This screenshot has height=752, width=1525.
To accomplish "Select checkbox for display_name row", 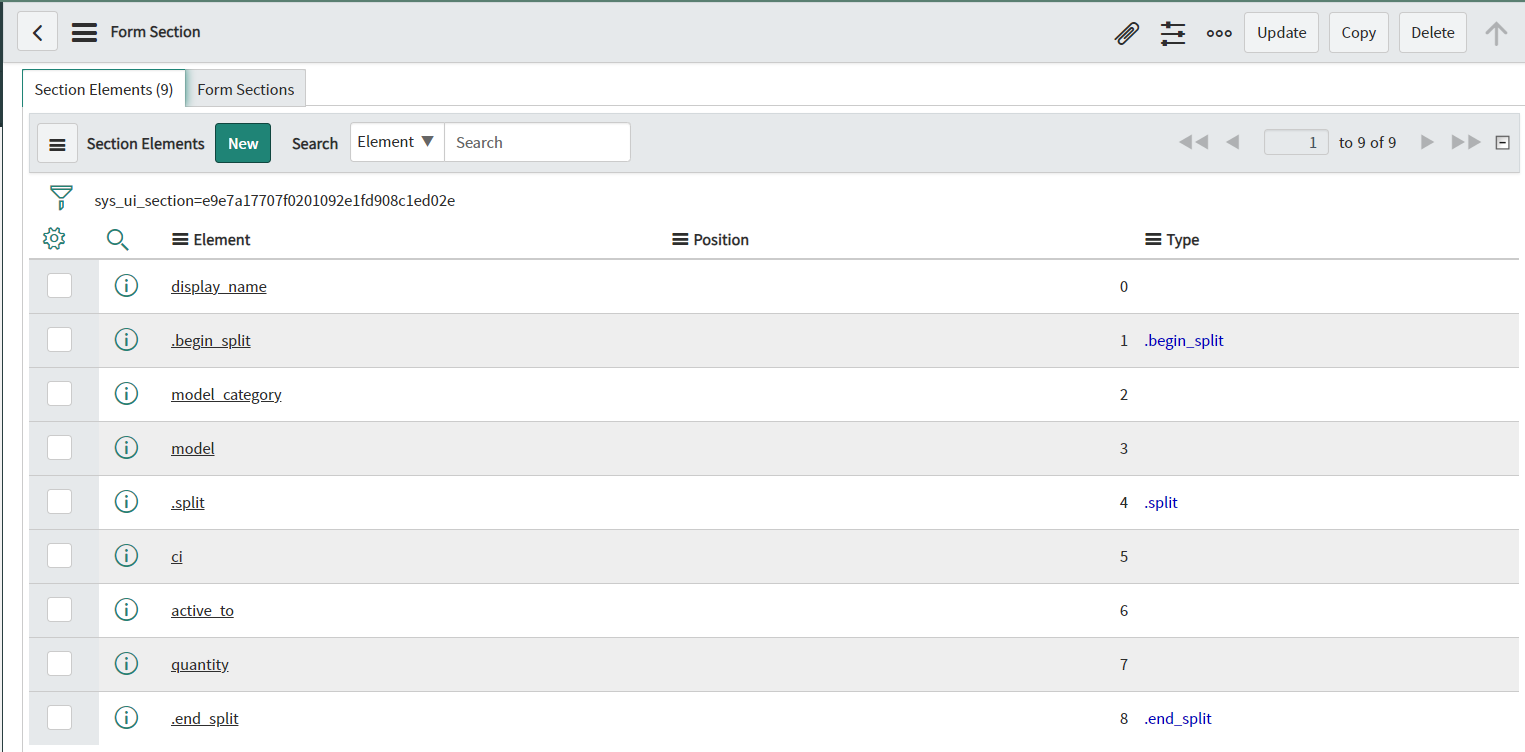I will (x=59, y=286).
